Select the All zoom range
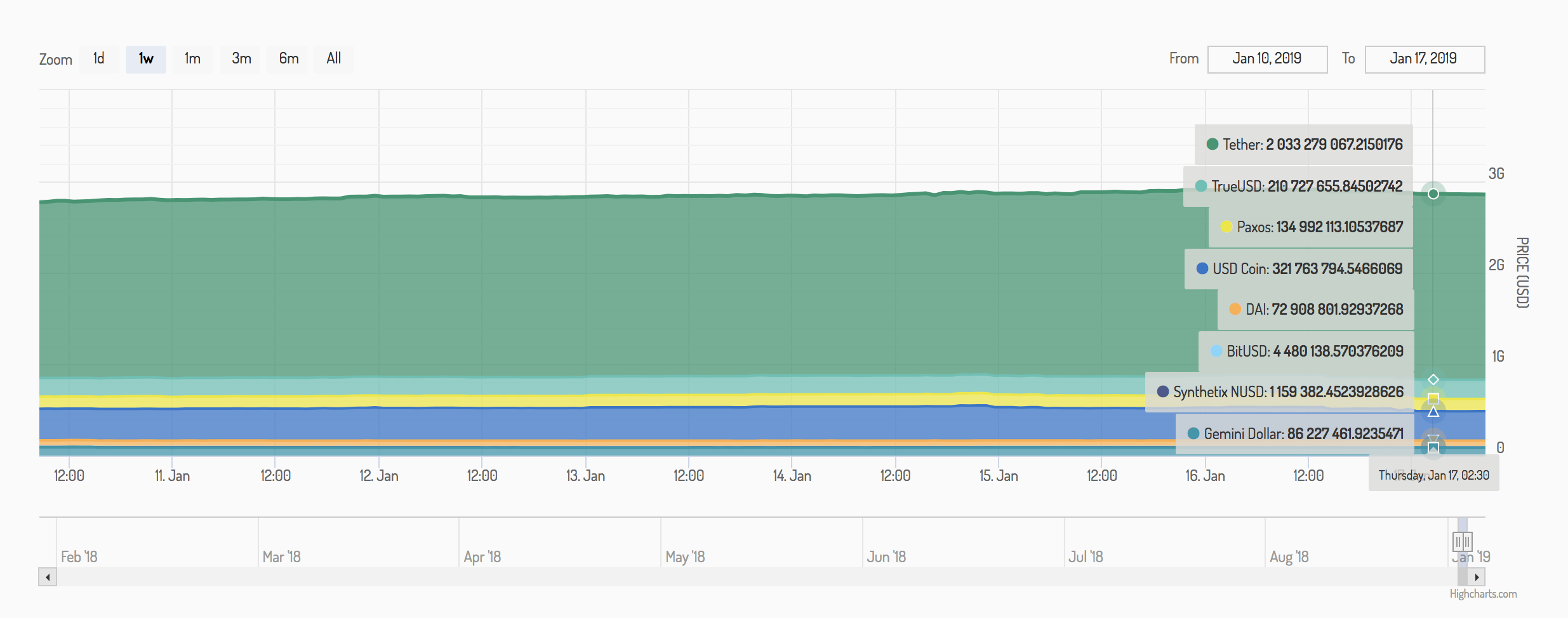 point(333,59)
